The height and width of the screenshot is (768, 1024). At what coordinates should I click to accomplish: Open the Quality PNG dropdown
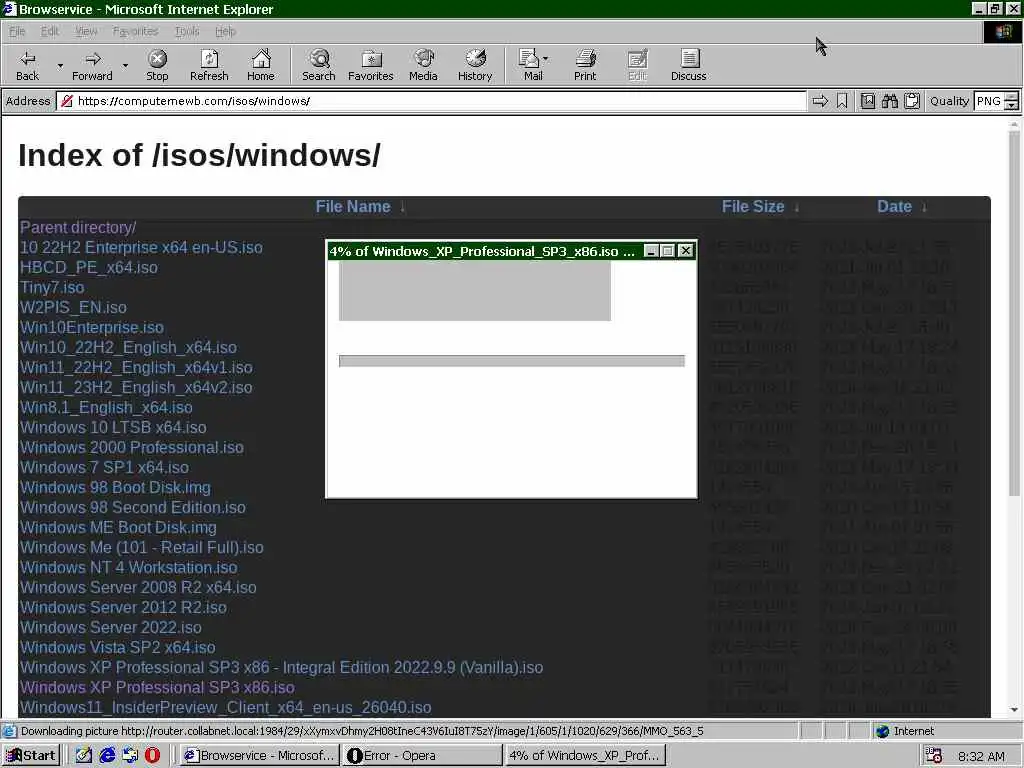(x=1011, y=101)
